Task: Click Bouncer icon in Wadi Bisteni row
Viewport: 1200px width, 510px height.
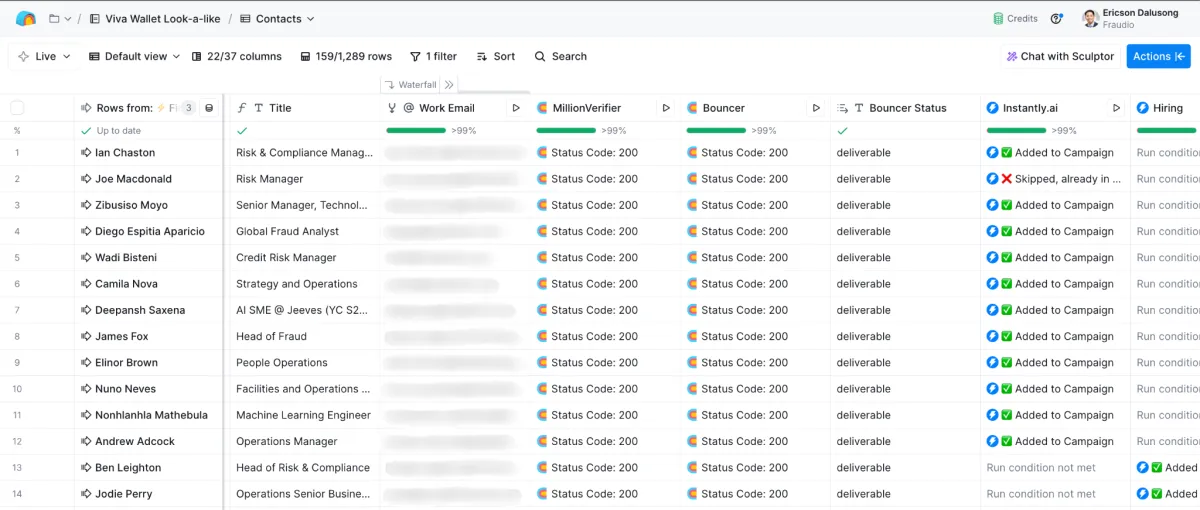Action: pos(692,258)
